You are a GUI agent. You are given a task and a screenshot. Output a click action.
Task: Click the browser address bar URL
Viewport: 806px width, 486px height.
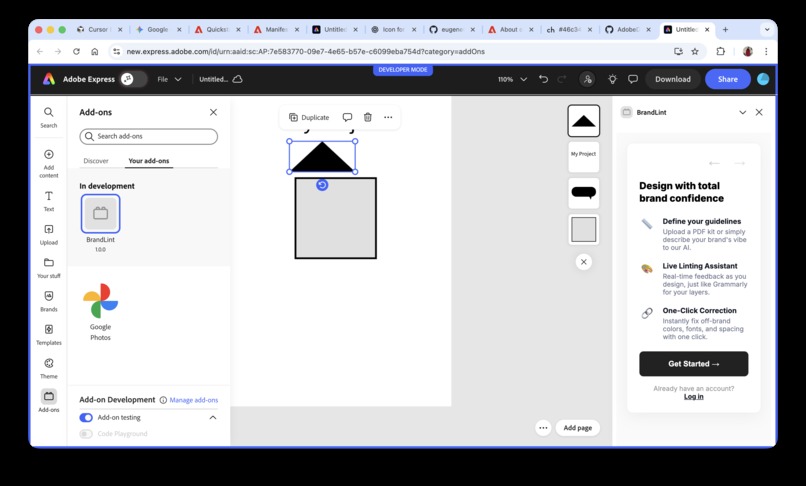tap(305, 51)
